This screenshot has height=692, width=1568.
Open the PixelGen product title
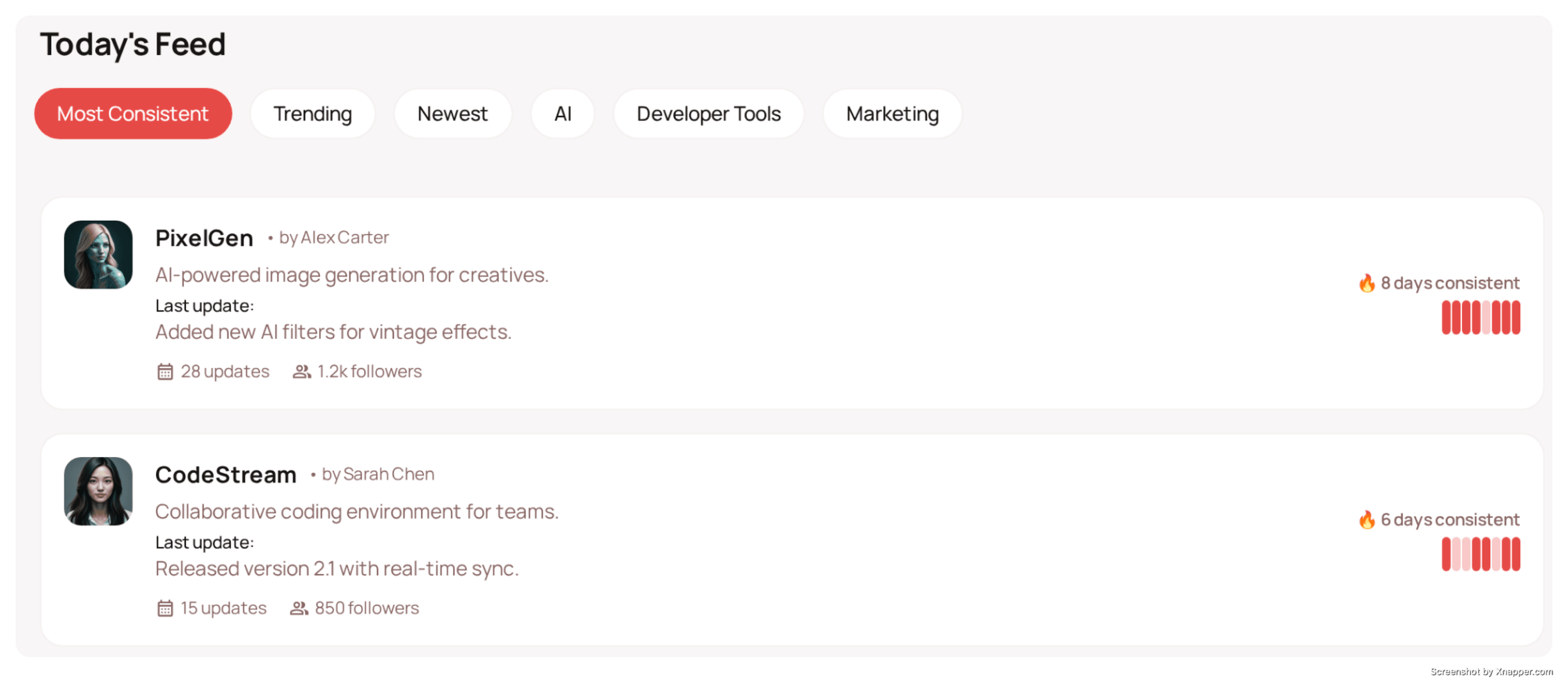click(204, 238)
